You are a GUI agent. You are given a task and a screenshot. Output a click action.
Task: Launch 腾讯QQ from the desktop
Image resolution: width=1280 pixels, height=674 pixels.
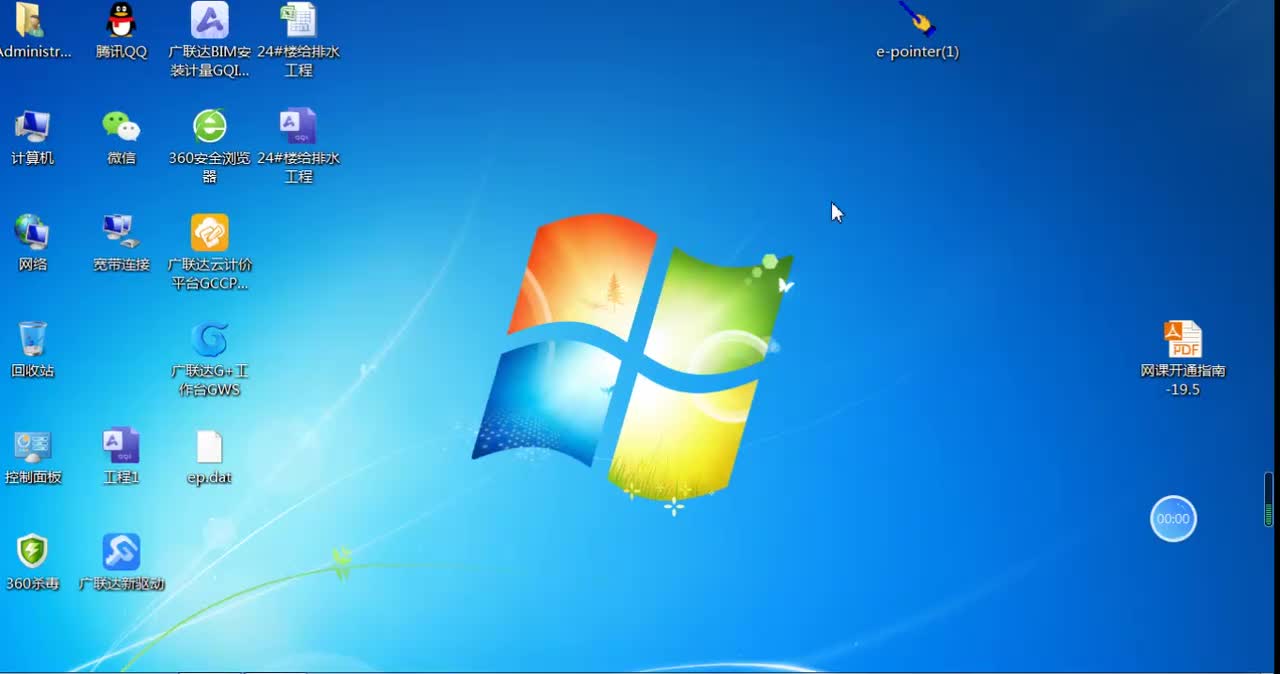coord(121,20)
